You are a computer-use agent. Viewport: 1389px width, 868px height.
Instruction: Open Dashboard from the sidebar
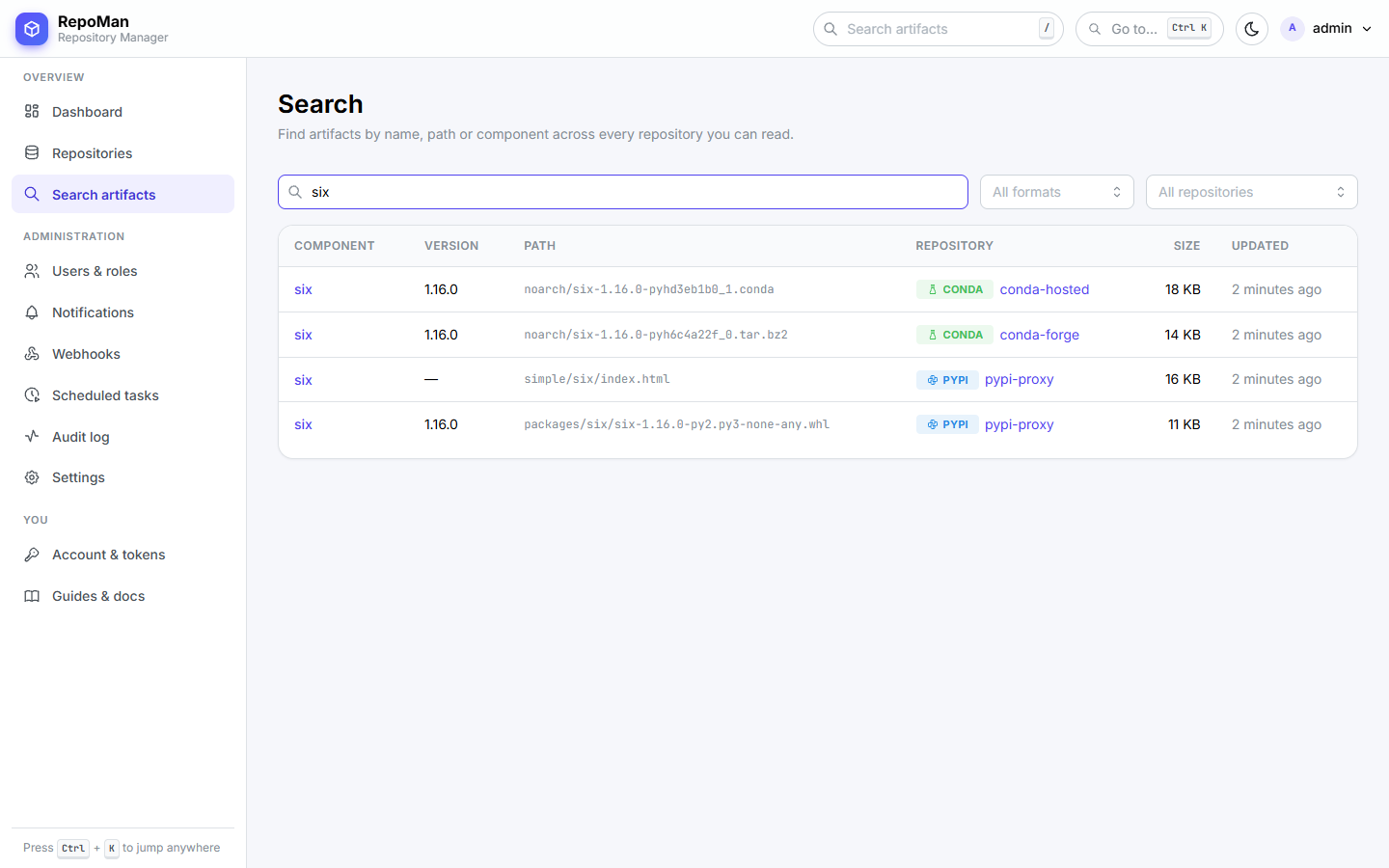click(x=123, y=112)
